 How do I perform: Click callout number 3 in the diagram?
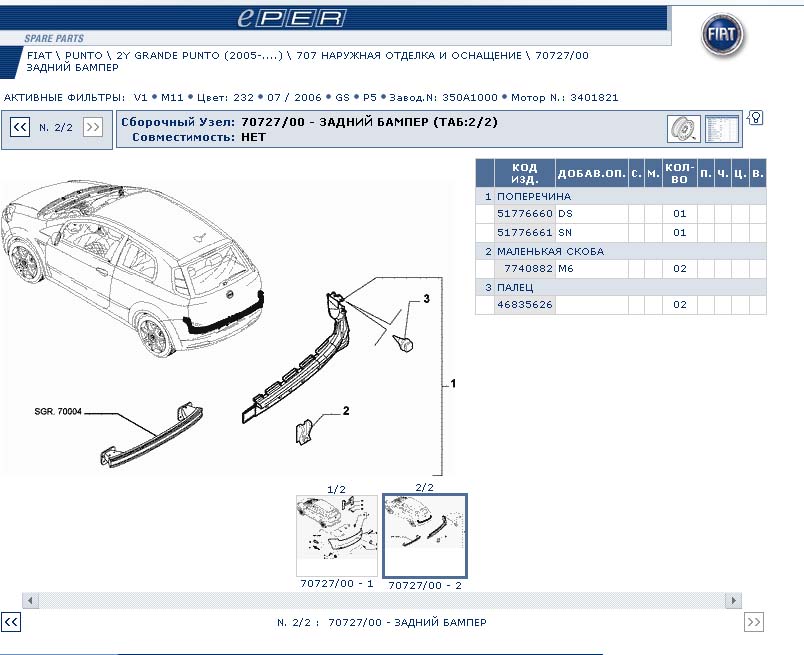coord(425,299)
